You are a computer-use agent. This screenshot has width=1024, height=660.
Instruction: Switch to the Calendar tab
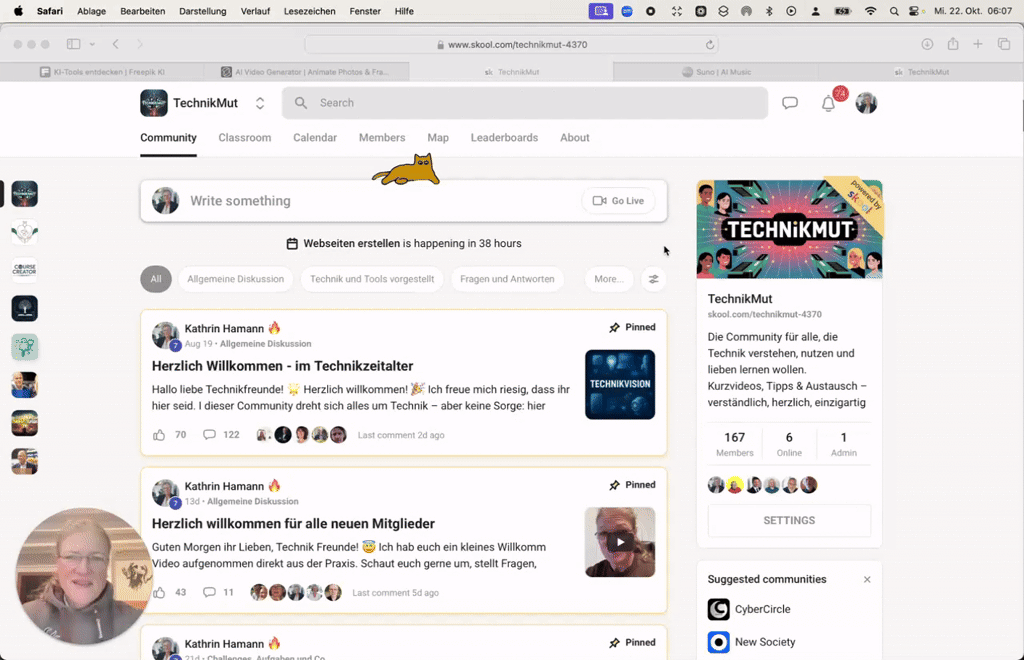coord(315,137)
